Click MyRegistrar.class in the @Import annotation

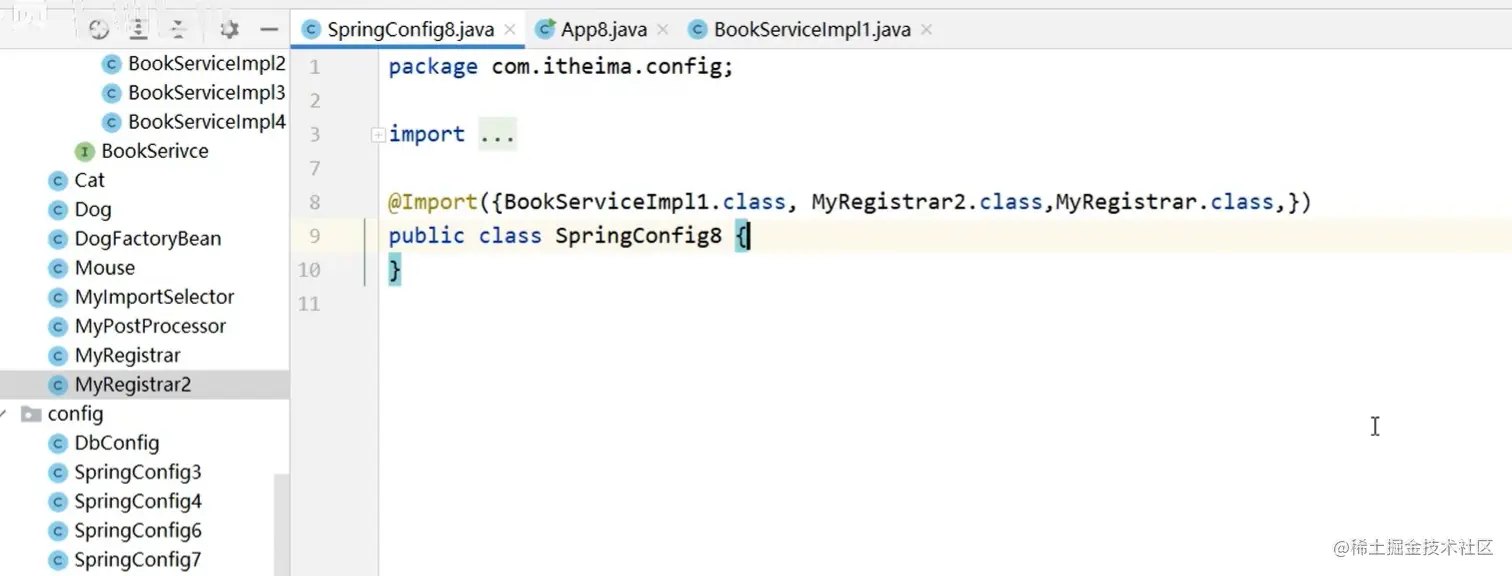point(1165,202)
